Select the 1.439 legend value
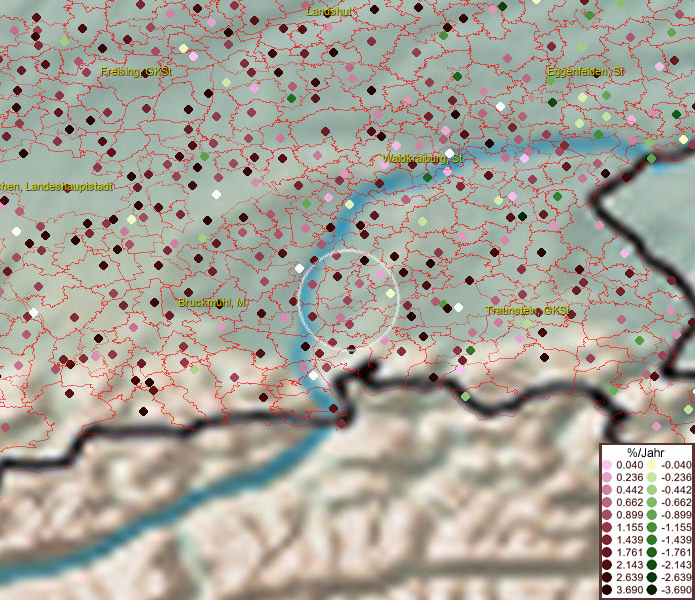 629,540
